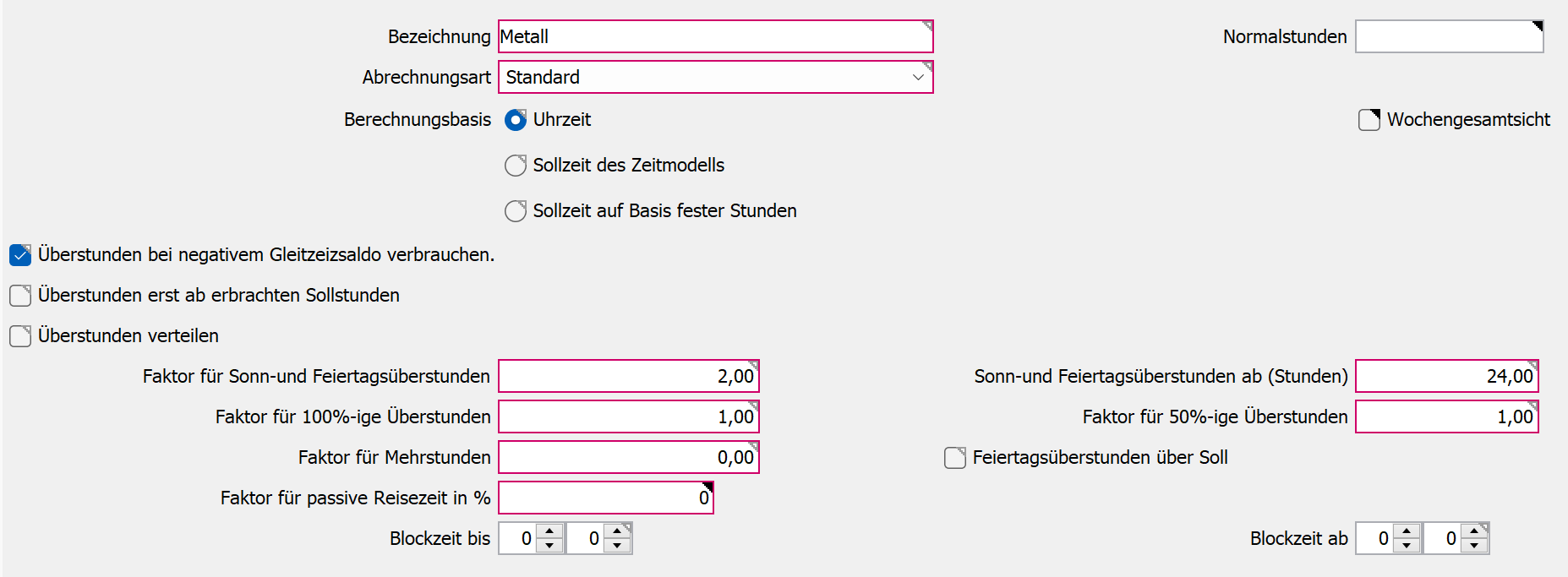Edit Faktor für 50%-ige Überstunden field
Screen dimensions: 1568x577
(1446, 417)
